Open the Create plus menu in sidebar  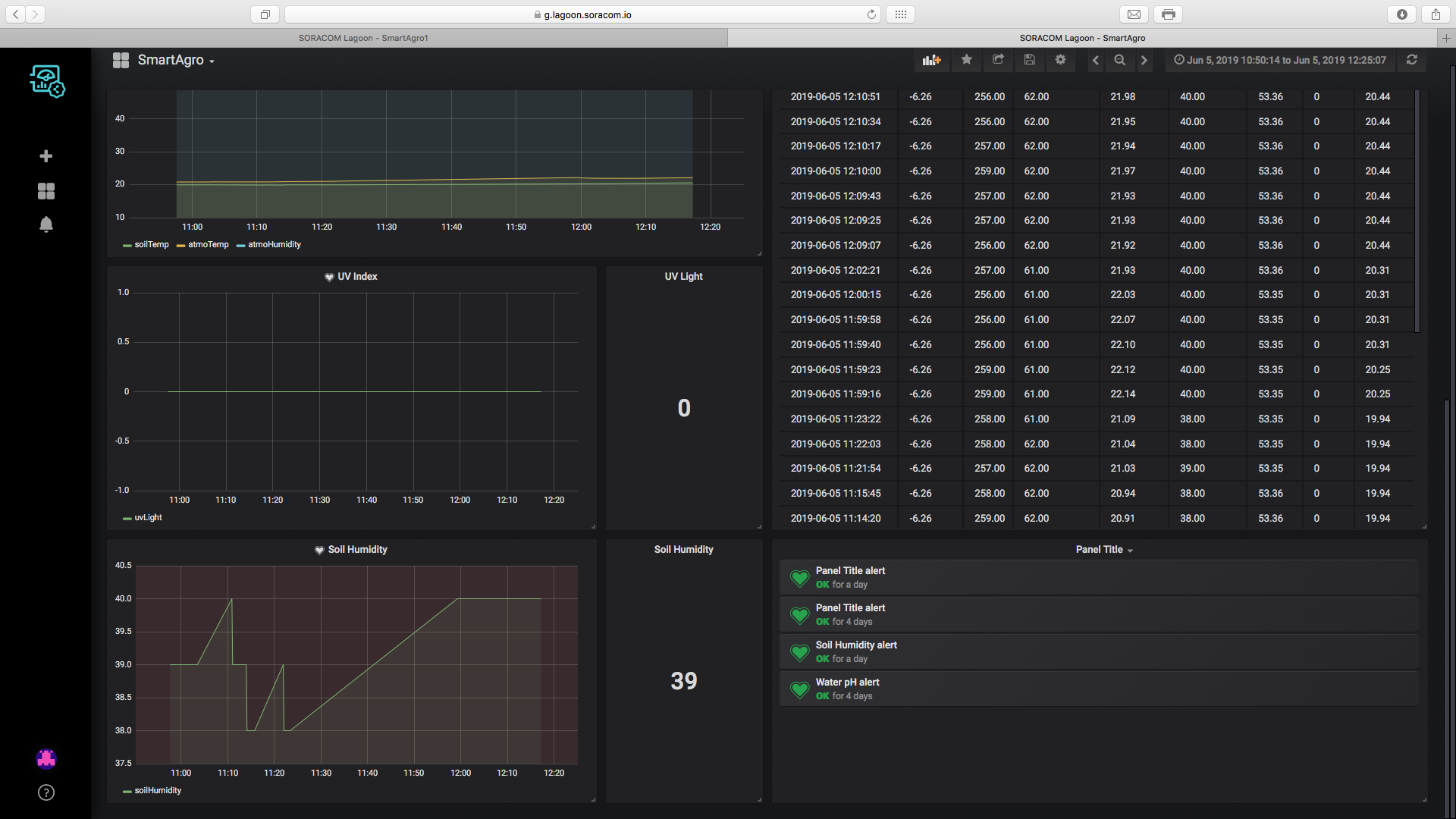(x=46, y=156)
